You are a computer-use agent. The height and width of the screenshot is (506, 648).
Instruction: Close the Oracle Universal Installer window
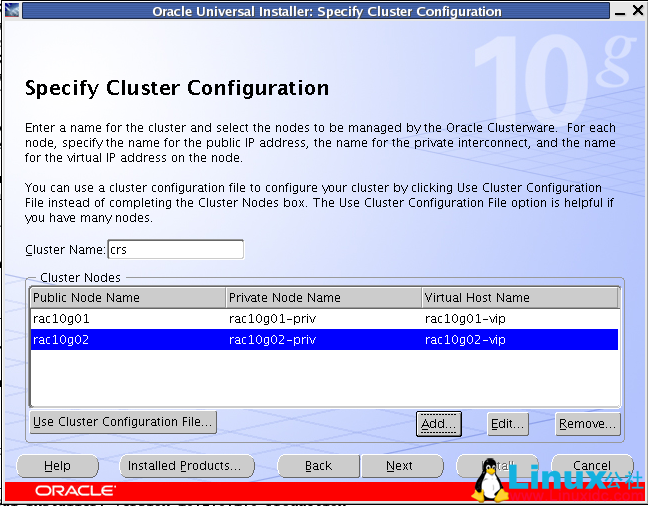[x=638, y=10]
